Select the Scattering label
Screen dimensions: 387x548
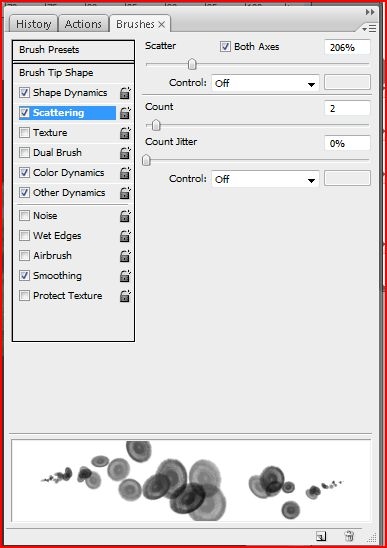pyautogui.click(x=58, y=113)
